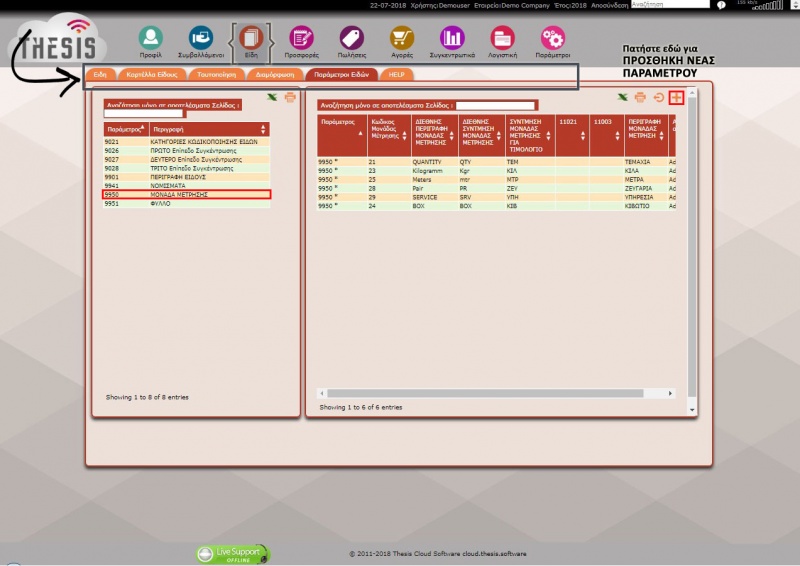Open the Αγορές shopping cart icon

(x=402, y=39)
